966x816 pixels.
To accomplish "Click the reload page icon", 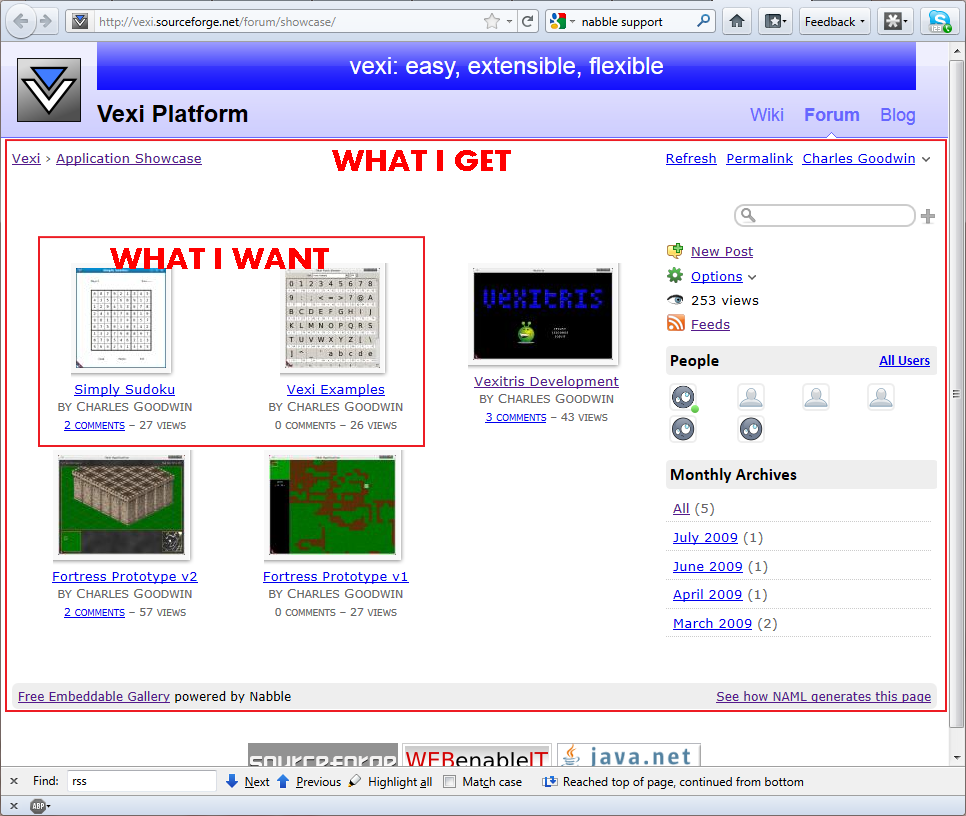I will click(x=527, y=21).
